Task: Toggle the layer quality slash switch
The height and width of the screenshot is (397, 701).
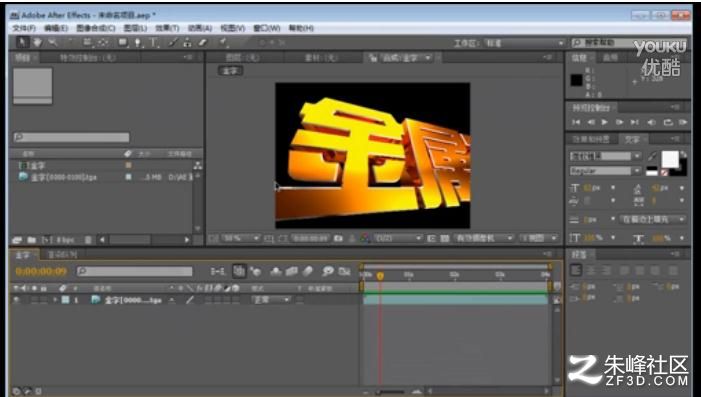Action: click(190, 300)
